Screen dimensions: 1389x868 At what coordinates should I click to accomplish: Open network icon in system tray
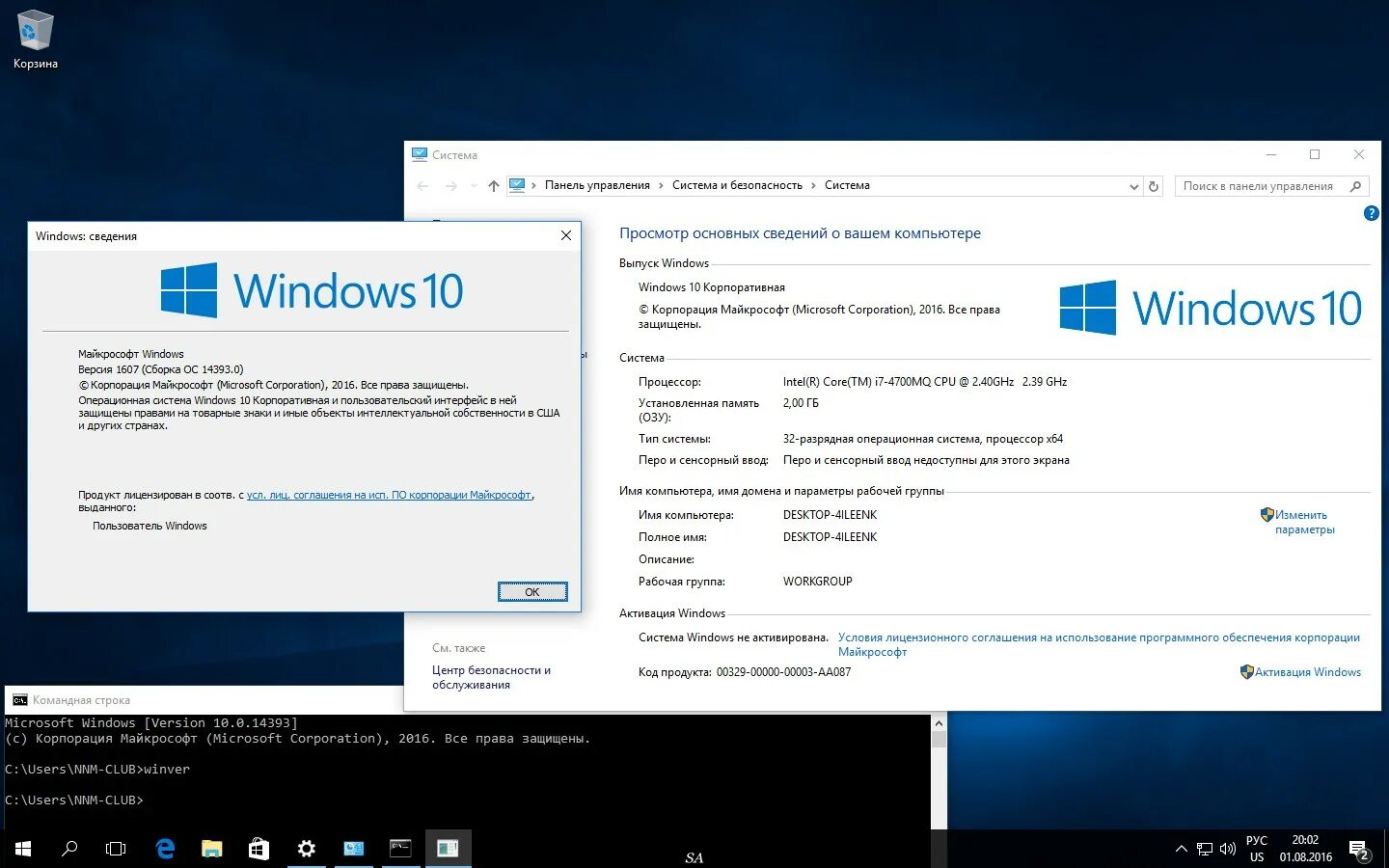[1205, 849]
